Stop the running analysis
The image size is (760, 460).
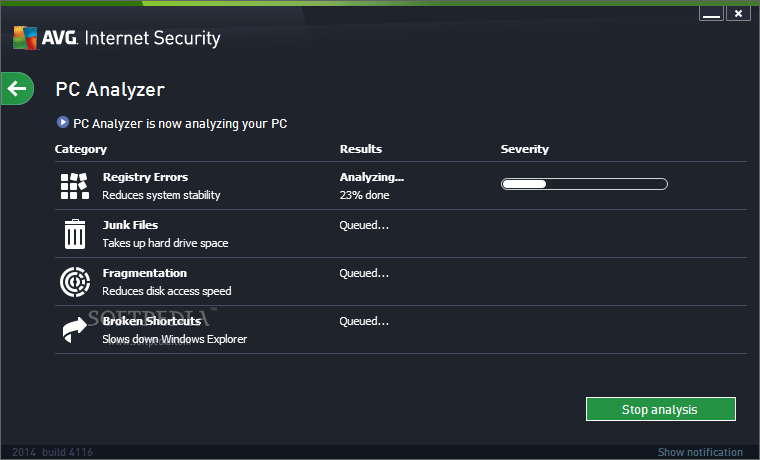tap(660, 409)
